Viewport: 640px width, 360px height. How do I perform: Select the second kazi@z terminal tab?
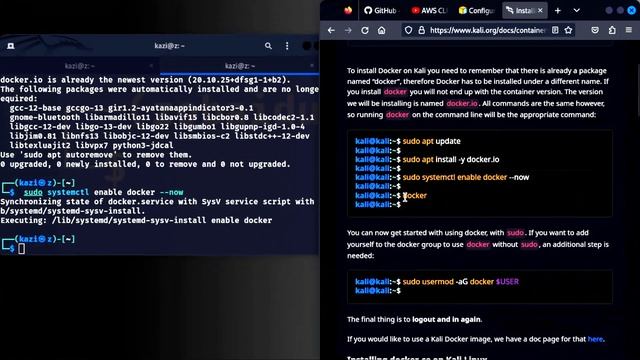click(240, 66)
